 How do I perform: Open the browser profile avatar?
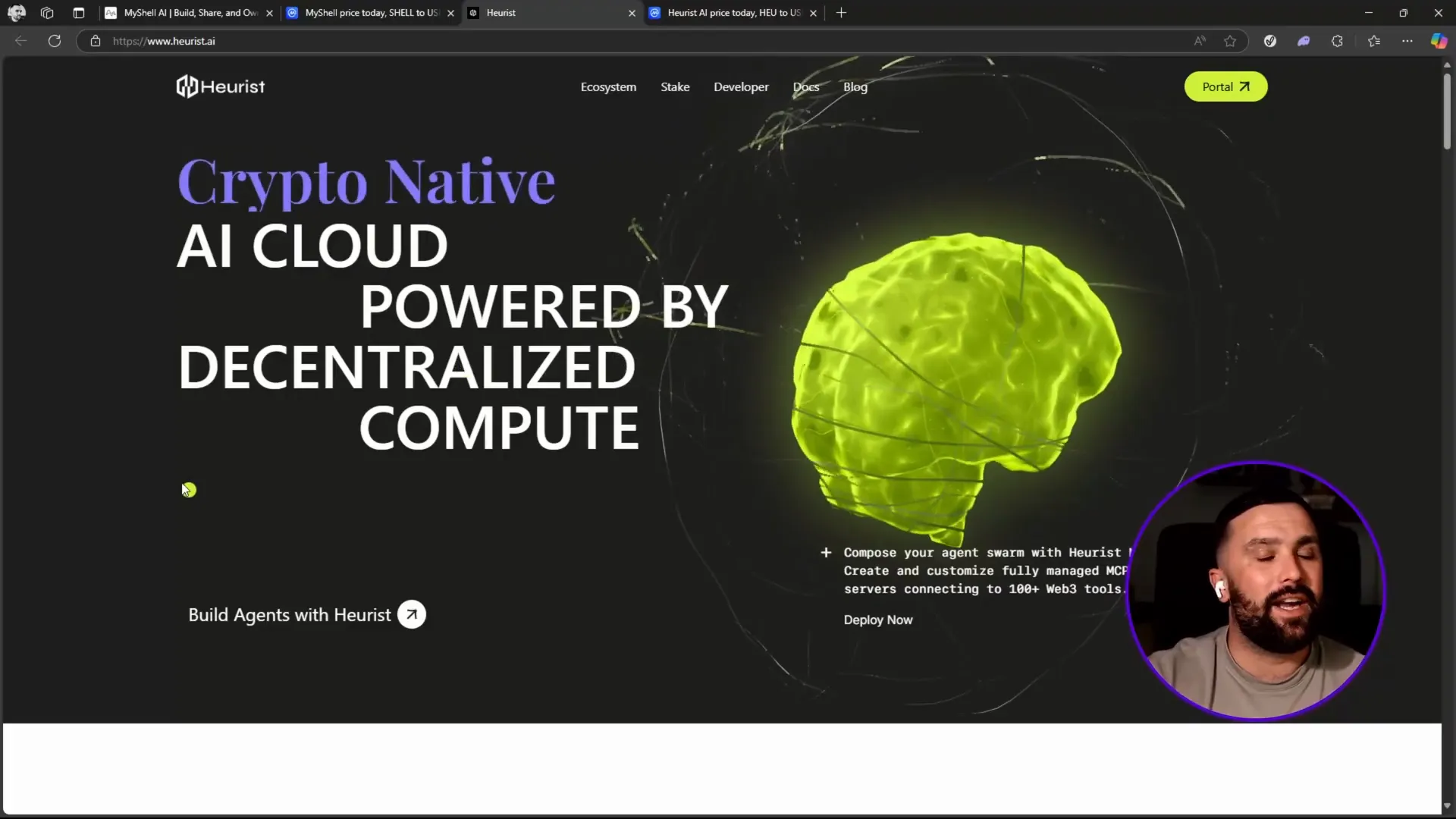coord(16,13)
